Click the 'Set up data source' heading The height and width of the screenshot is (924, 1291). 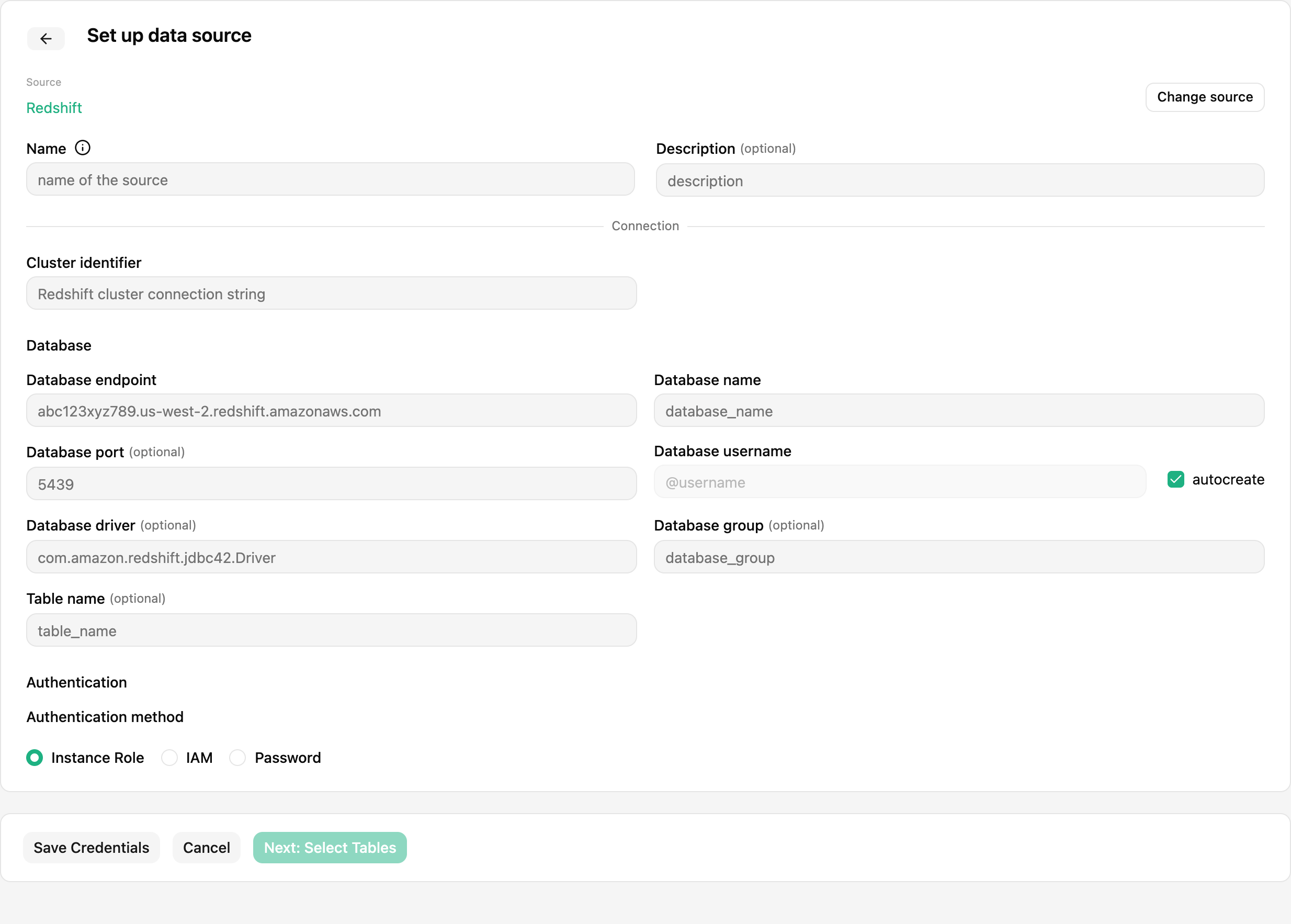[x=169, y=36]
